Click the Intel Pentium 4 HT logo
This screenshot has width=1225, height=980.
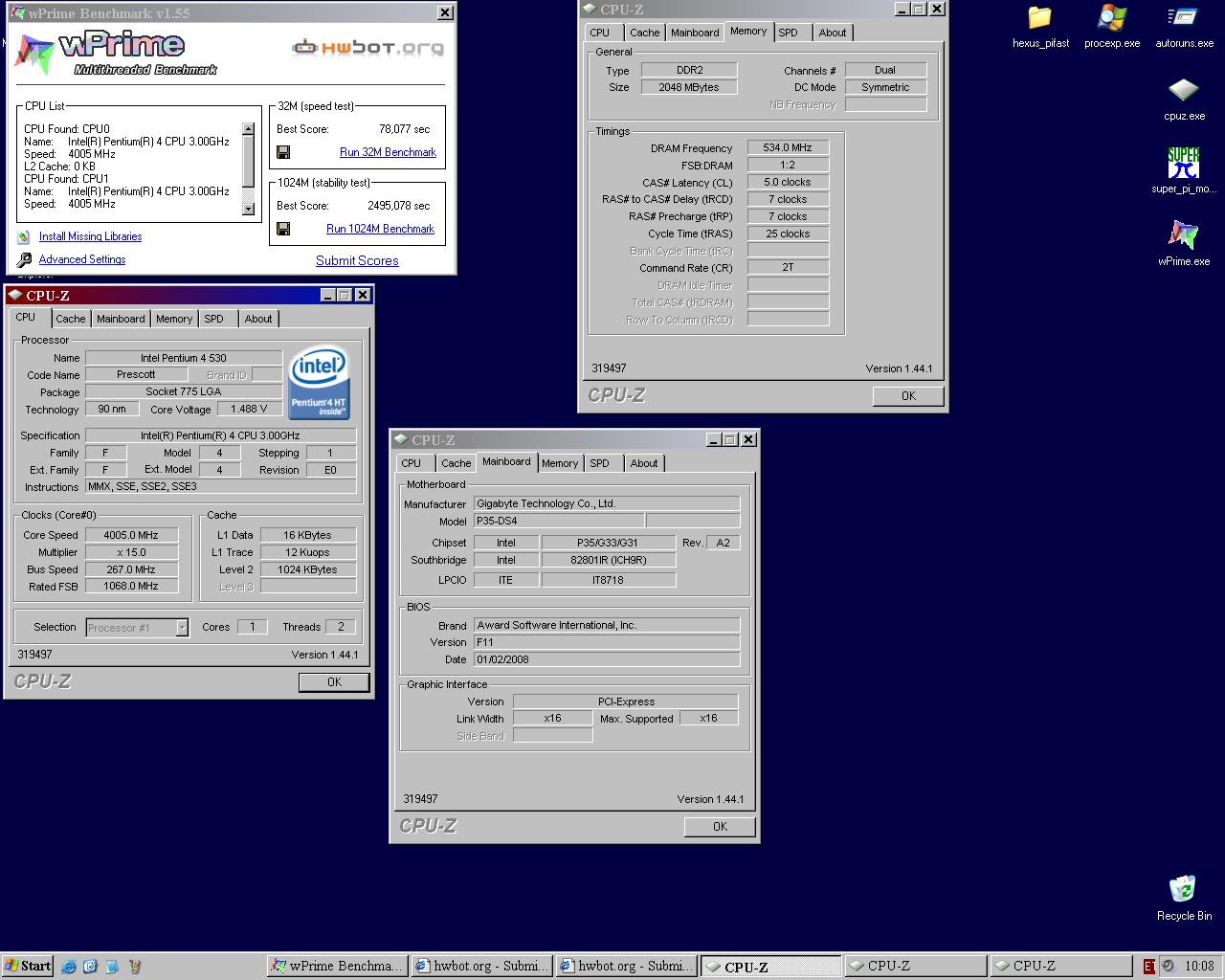[319, 384]
